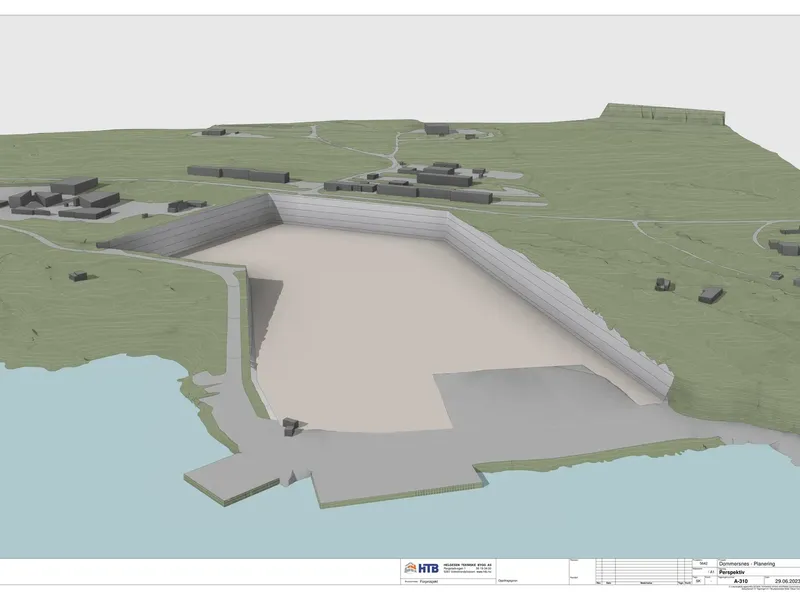Click the 'Helgesen Tekniske Bygg AS' company name
800x600 pixels.
coord(467,565)
